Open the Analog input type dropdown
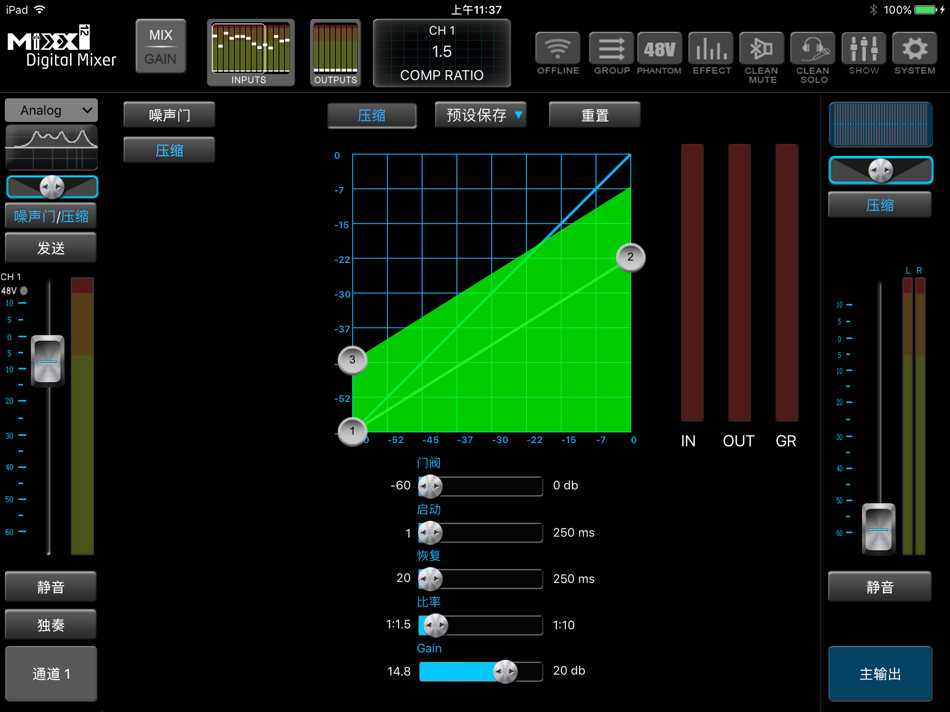Image resolution: width=950 pixels, height=712 pixels. pos(51,110)
